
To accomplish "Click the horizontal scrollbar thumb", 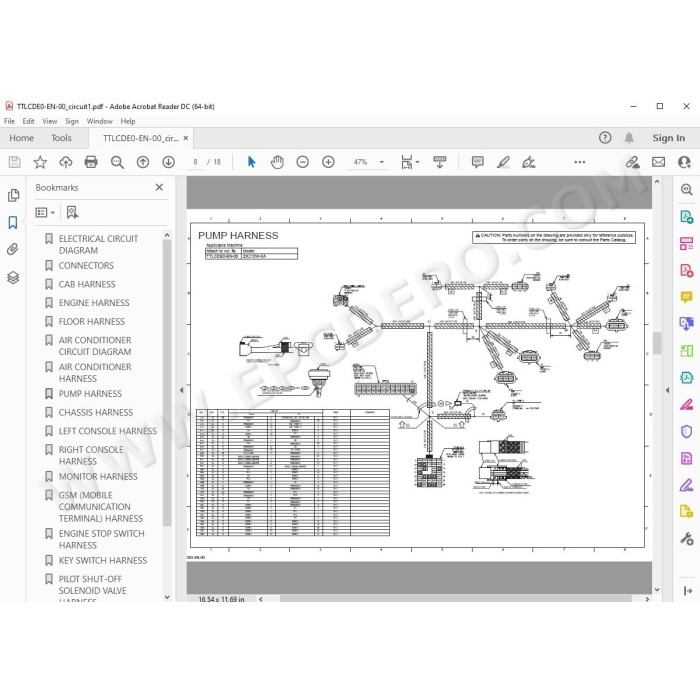I will (x=456, y=599).
